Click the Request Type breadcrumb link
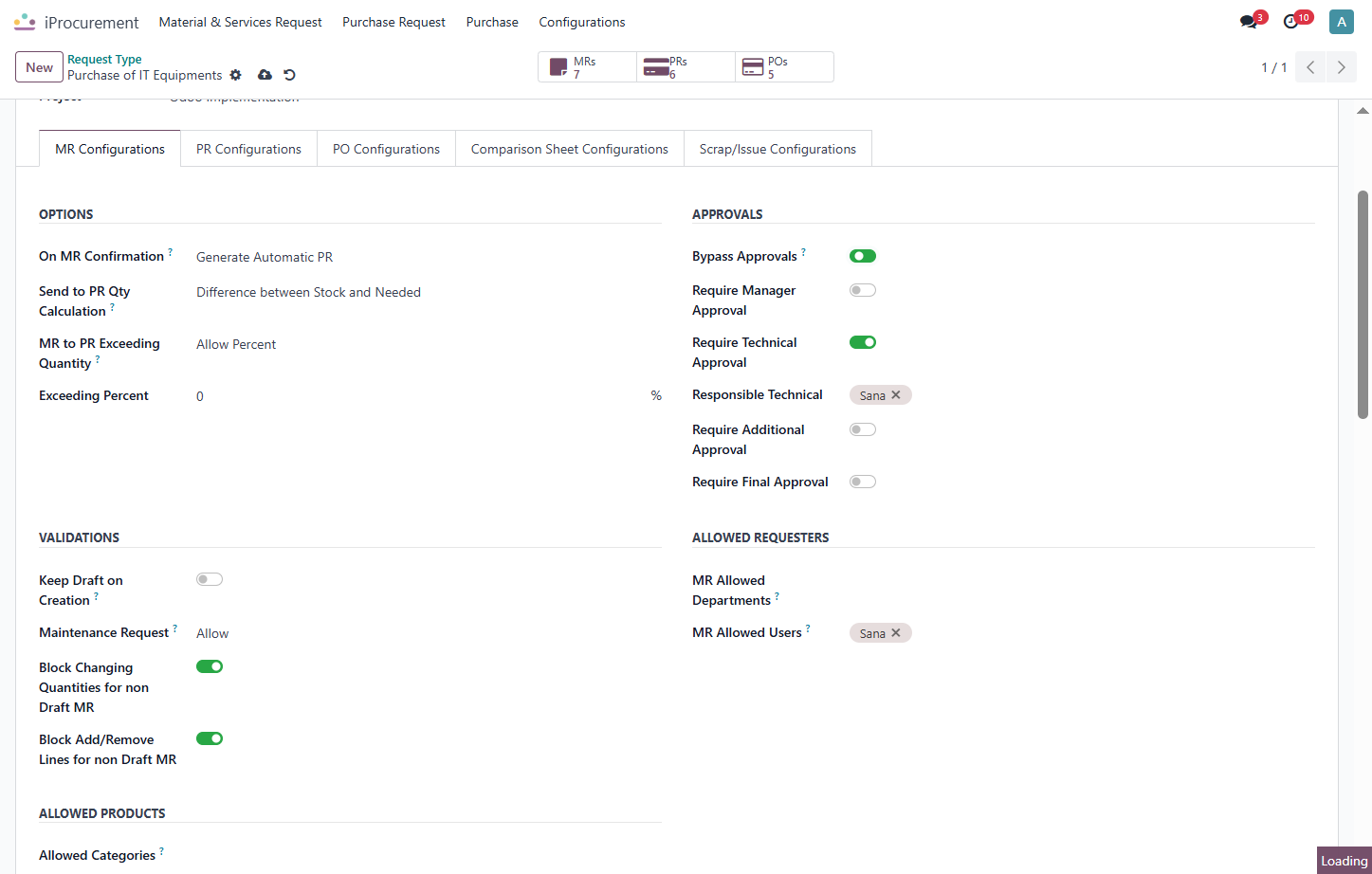Screen dimensions: 1372x874 104,59
